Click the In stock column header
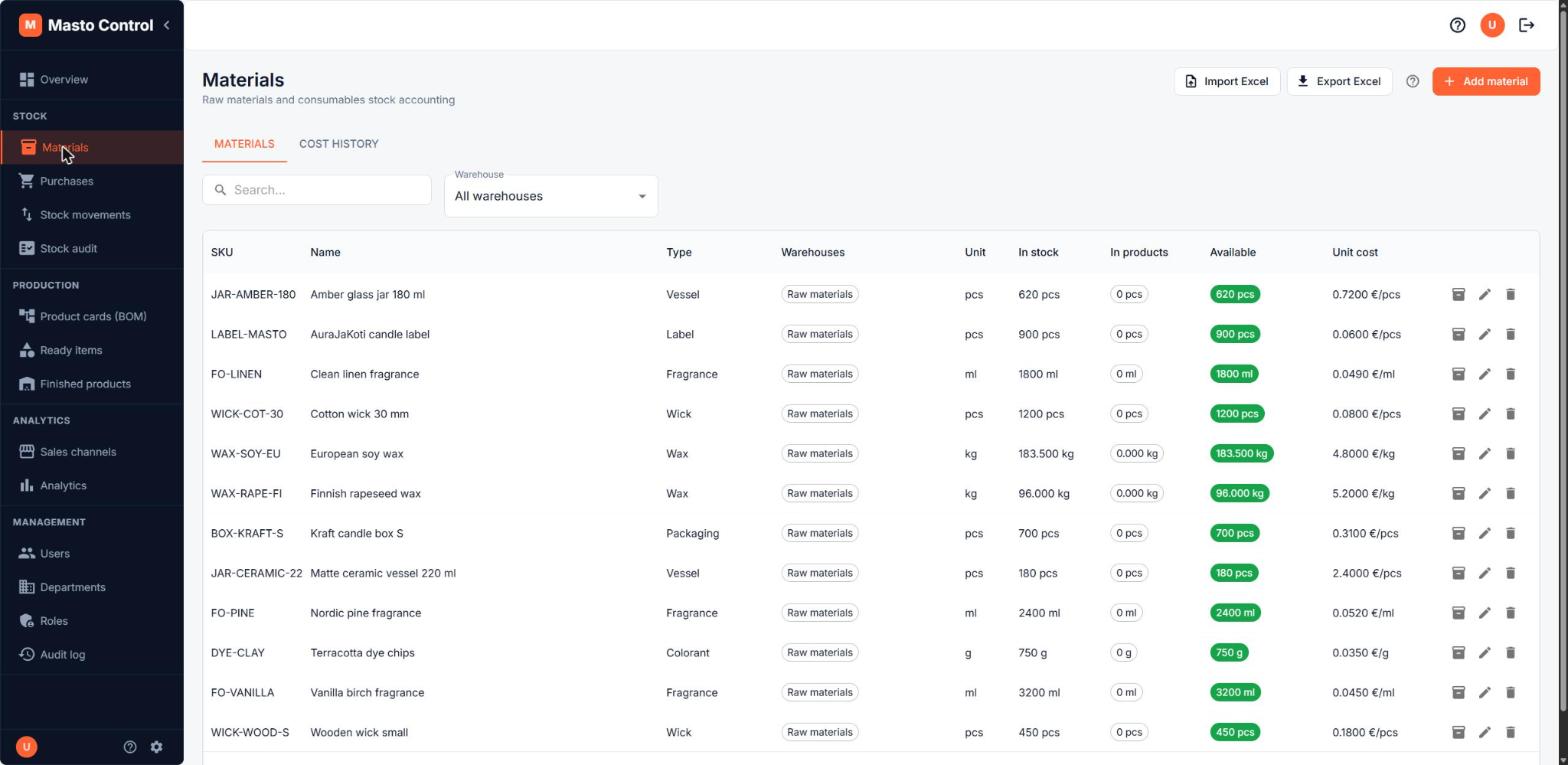 [1038, 252]
